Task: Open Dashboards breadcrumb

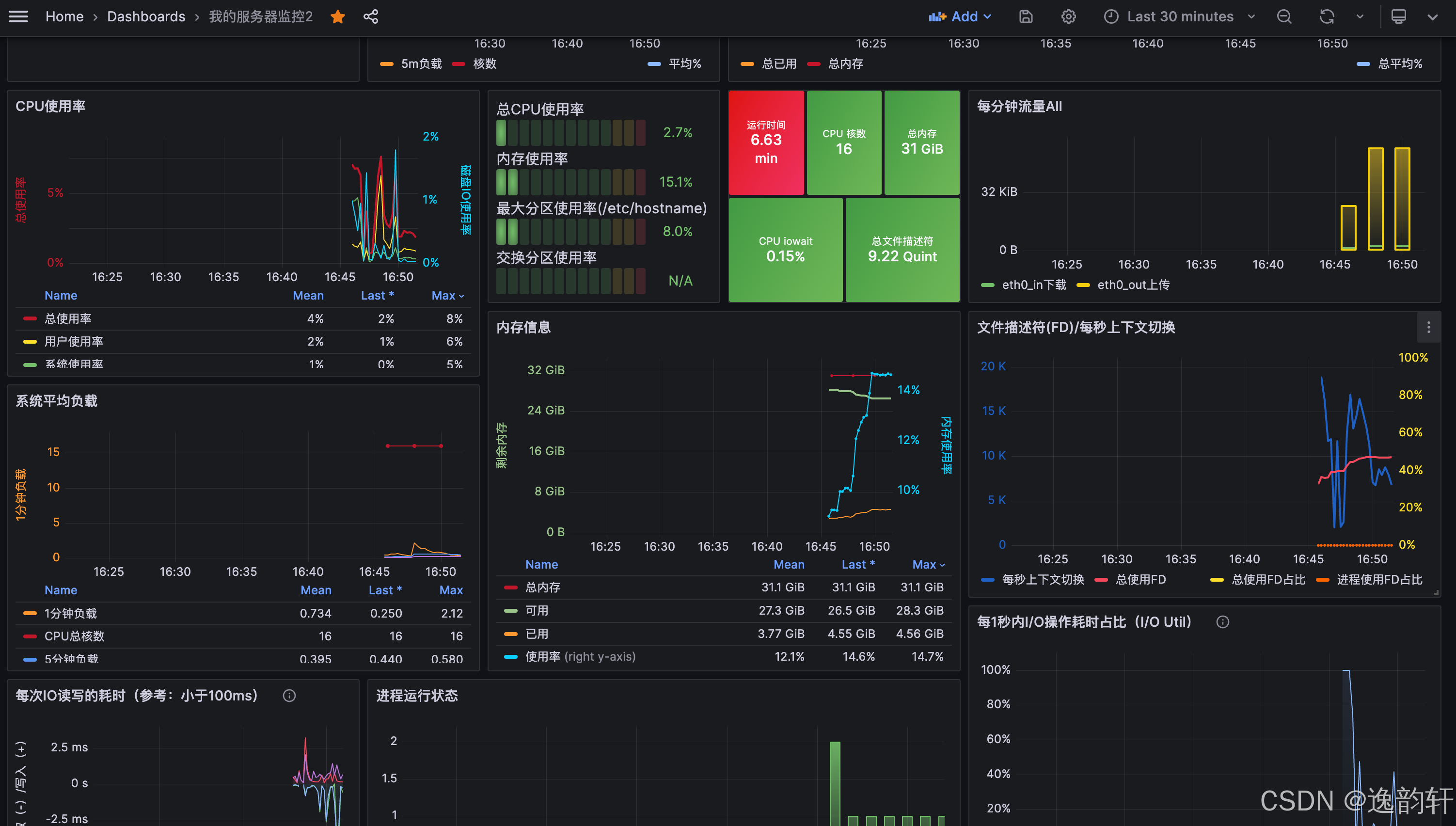Action: coord(146,16)
